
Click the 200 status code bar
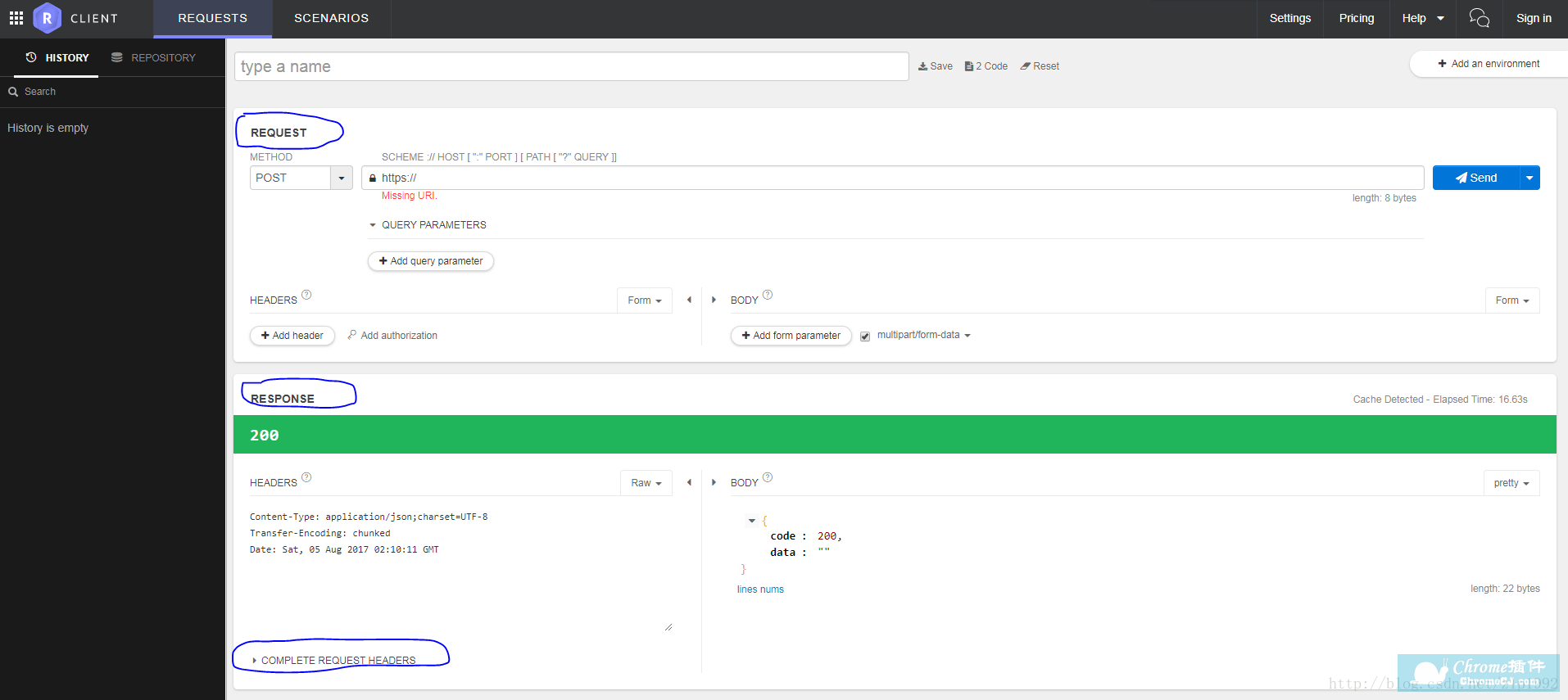click(x=895, y=435)
